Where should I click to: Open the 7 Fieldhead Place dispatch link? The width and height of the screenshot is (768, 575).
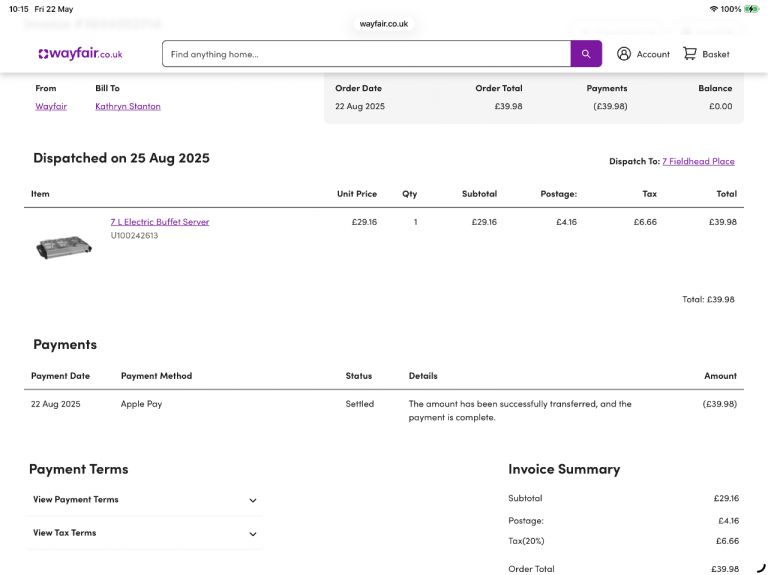[x=698, y=161]
